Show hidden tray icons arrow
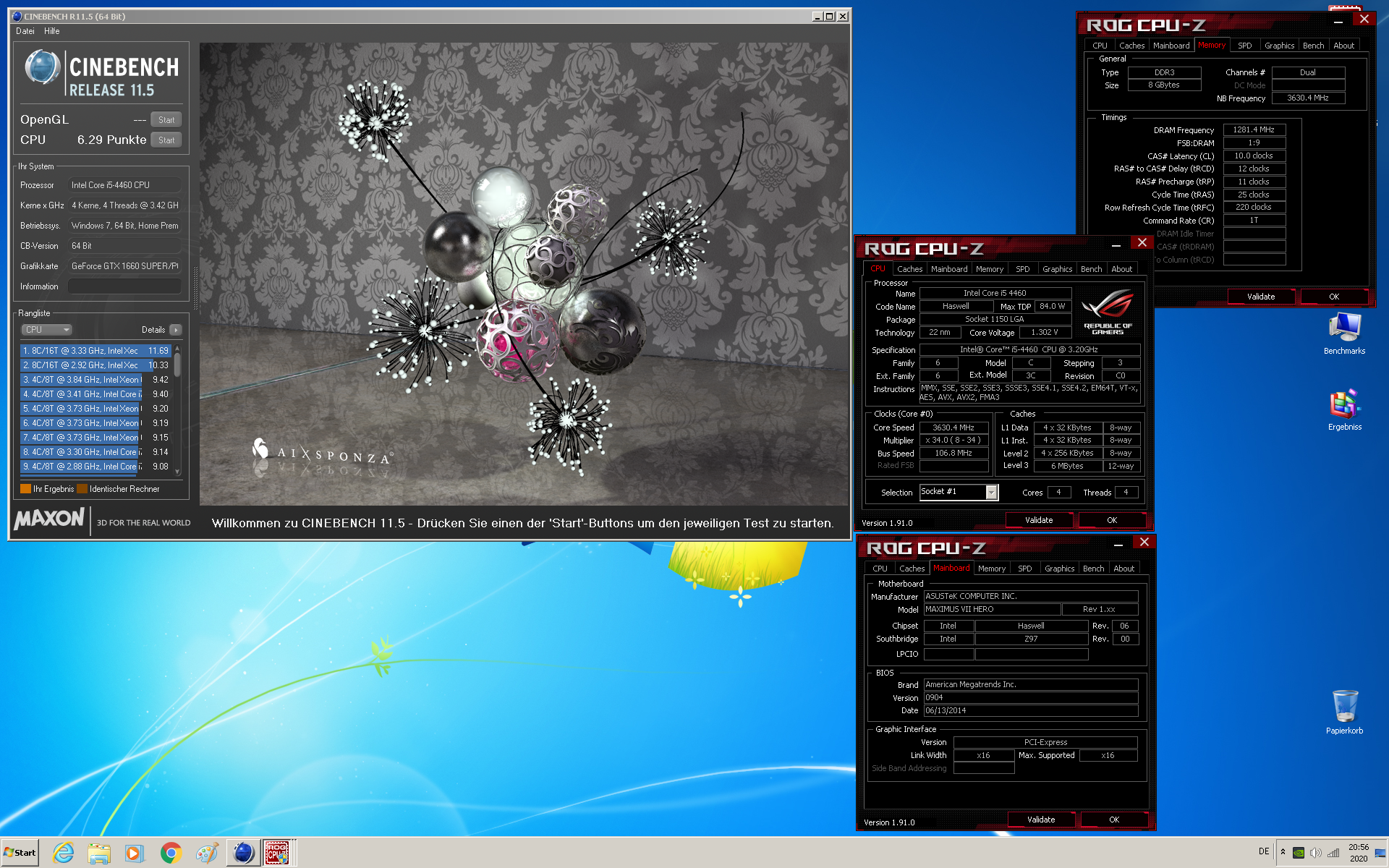This screenshot has height=868, width=1389. (1283, 852)
